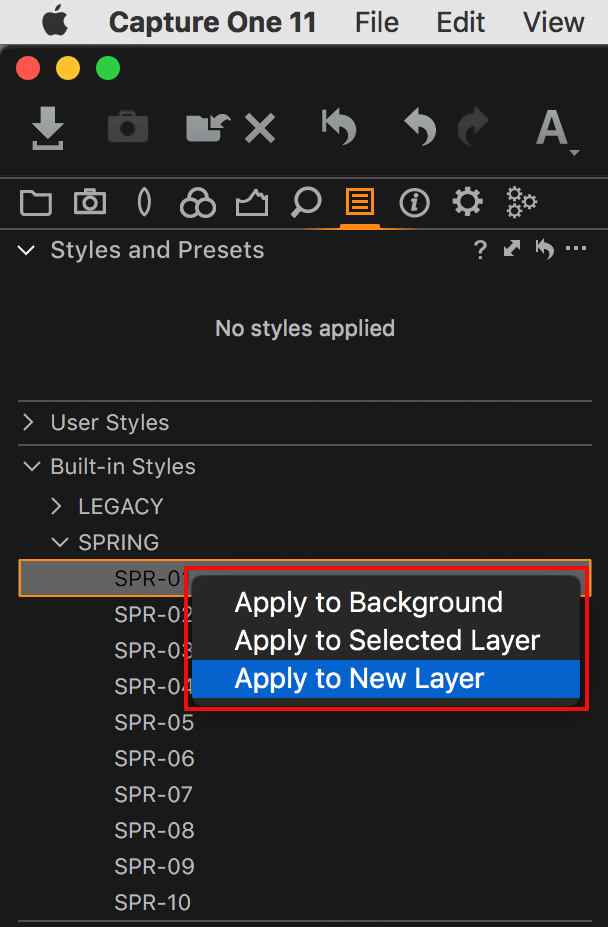This screenshot has height=927, width=608.
Task: Select the SPR-09 style
Action: [154, 867]
